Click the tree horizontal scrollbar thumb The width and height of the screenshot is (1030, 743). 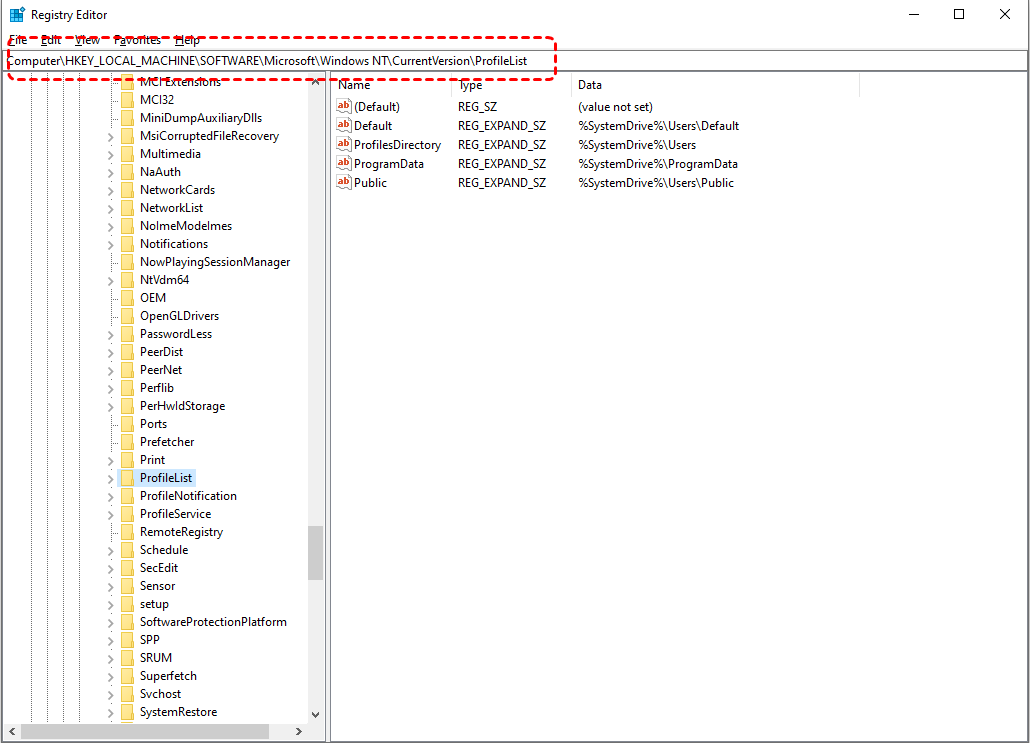point(145,731)
